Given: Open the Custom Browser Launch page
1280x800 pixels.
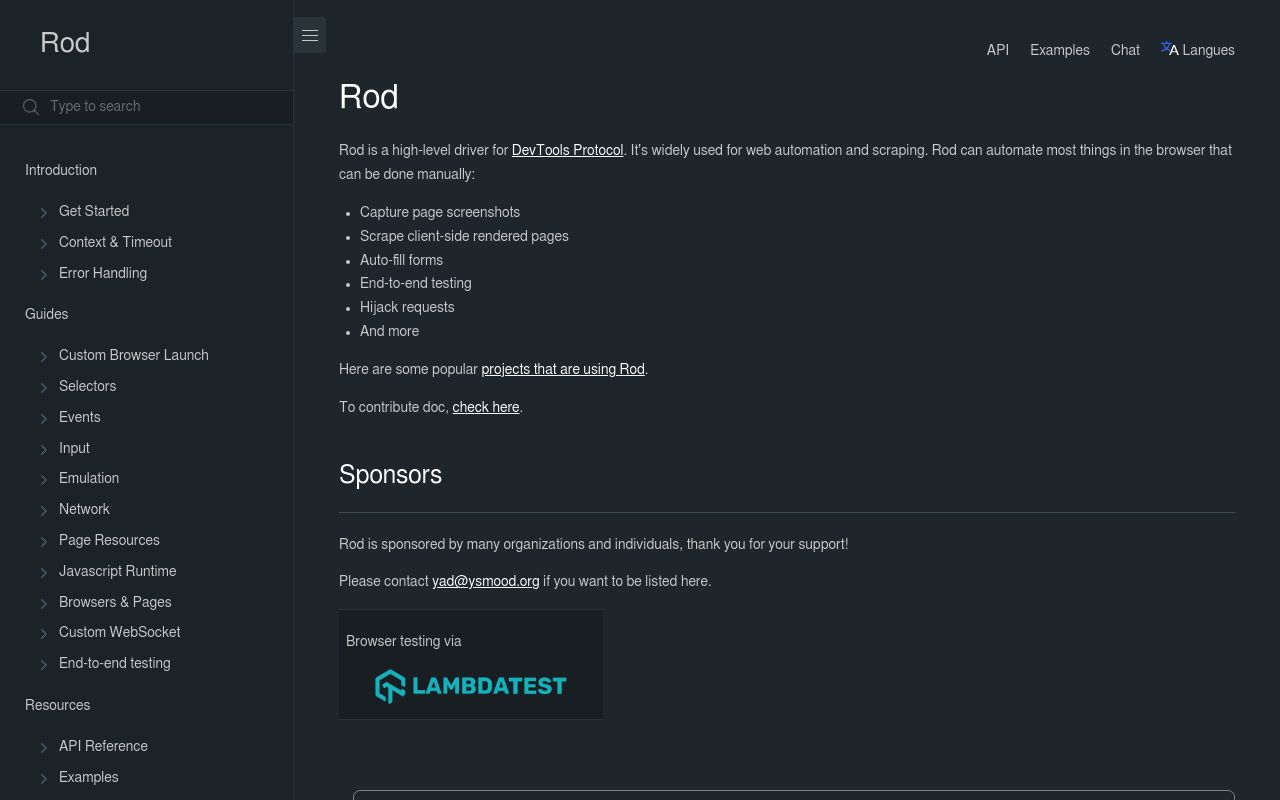Looking at the screenshot, I should pyautogui.click(x=133, y=355).
